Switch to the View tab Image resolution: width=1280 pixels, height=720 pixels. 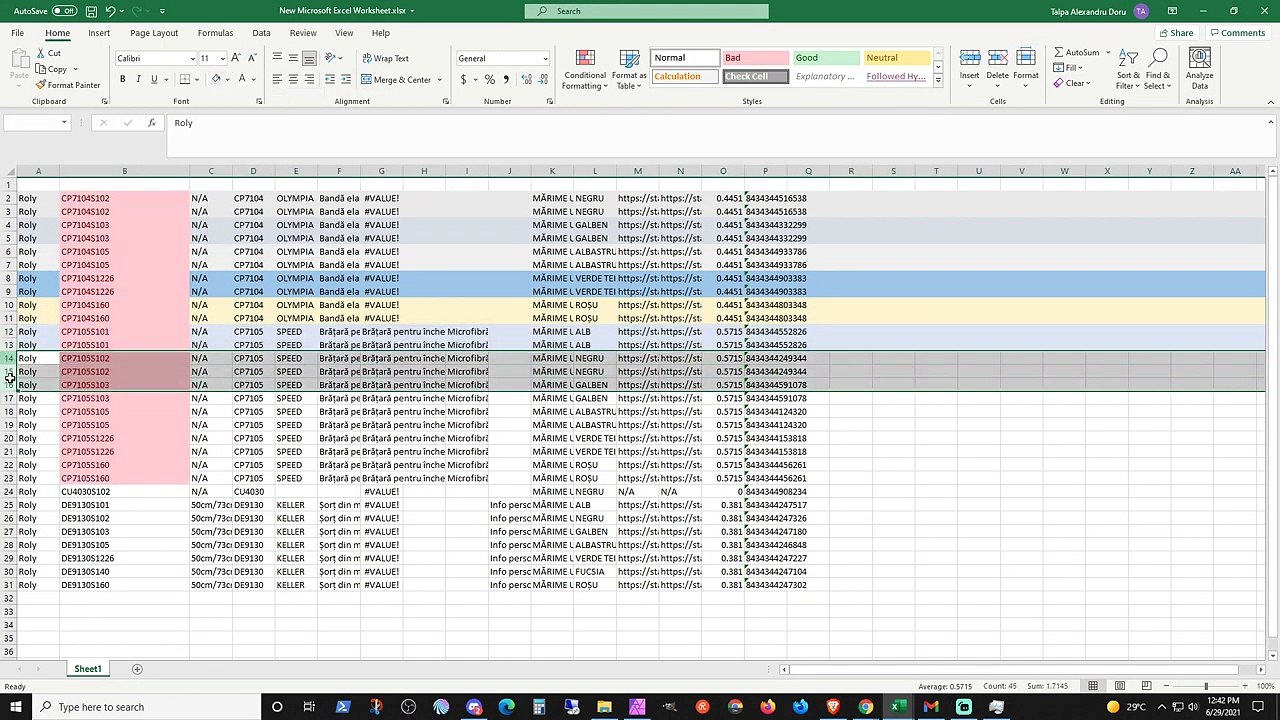coord(344,33)
